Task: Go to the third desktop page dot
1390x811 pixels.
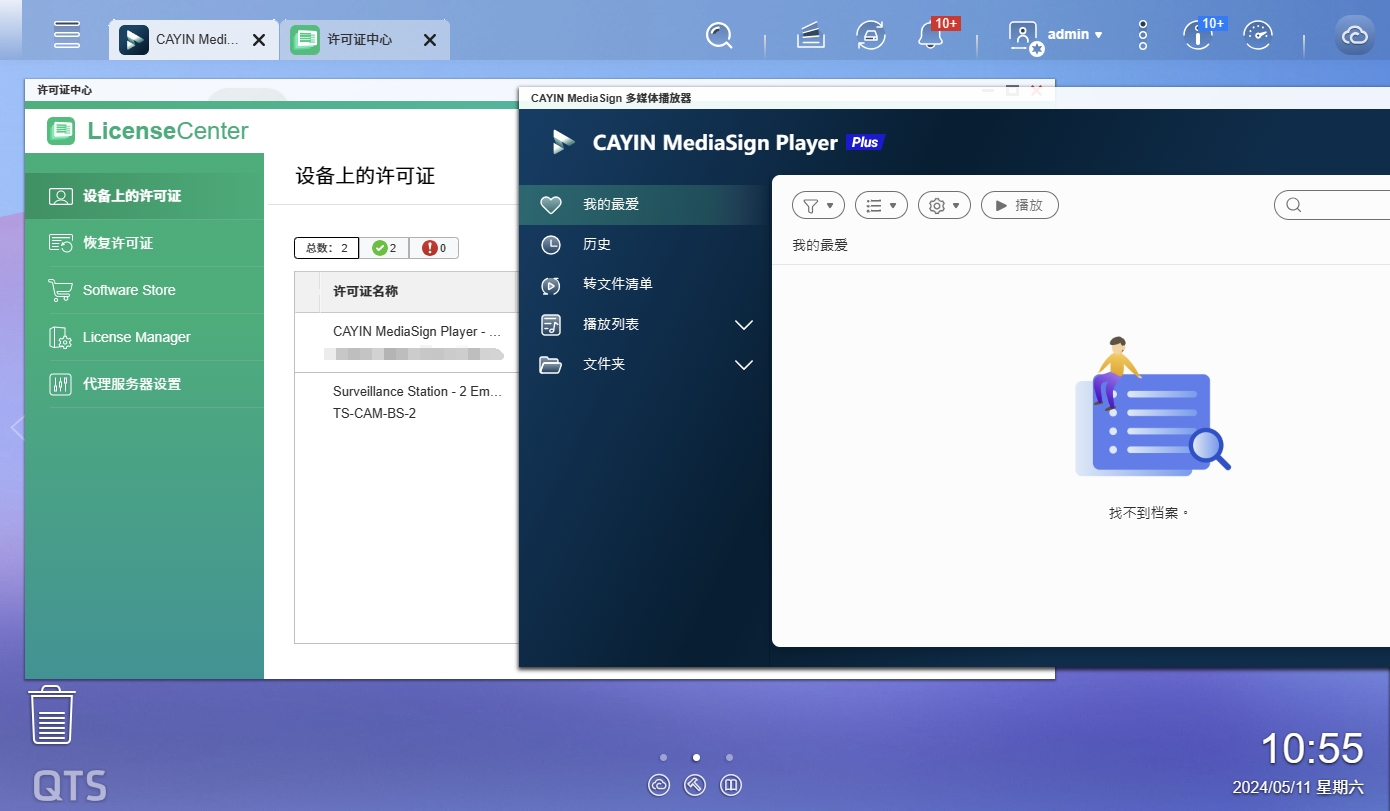Action: click(729, 758)
